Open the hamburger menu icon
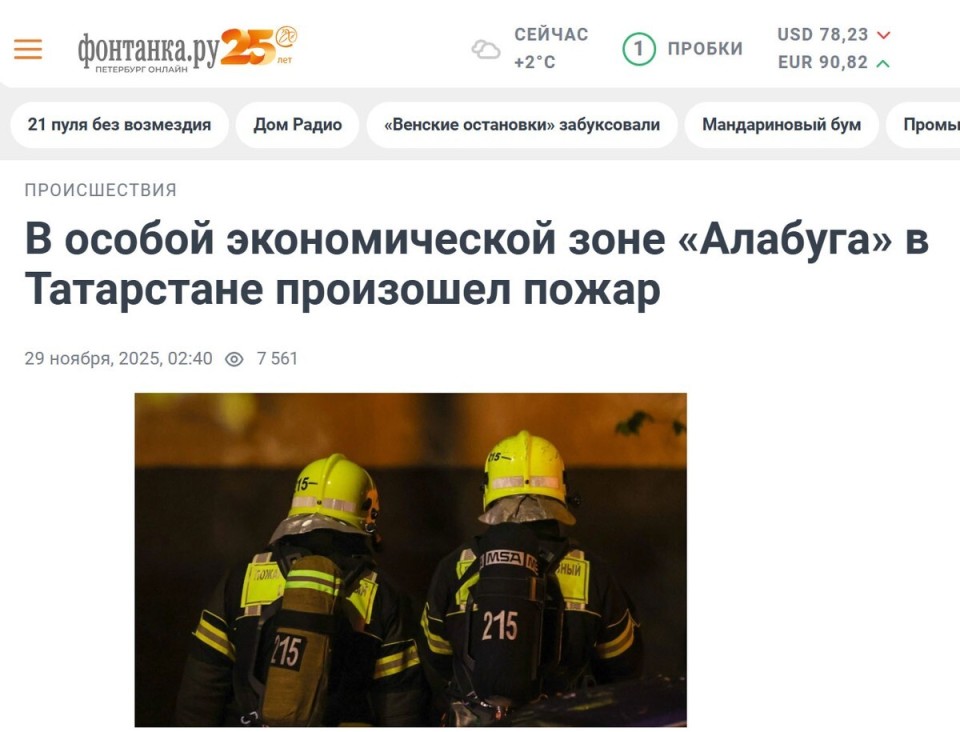The width and height of the screenshot is (960, 732). pyautogui.click(x=28, y=49)
